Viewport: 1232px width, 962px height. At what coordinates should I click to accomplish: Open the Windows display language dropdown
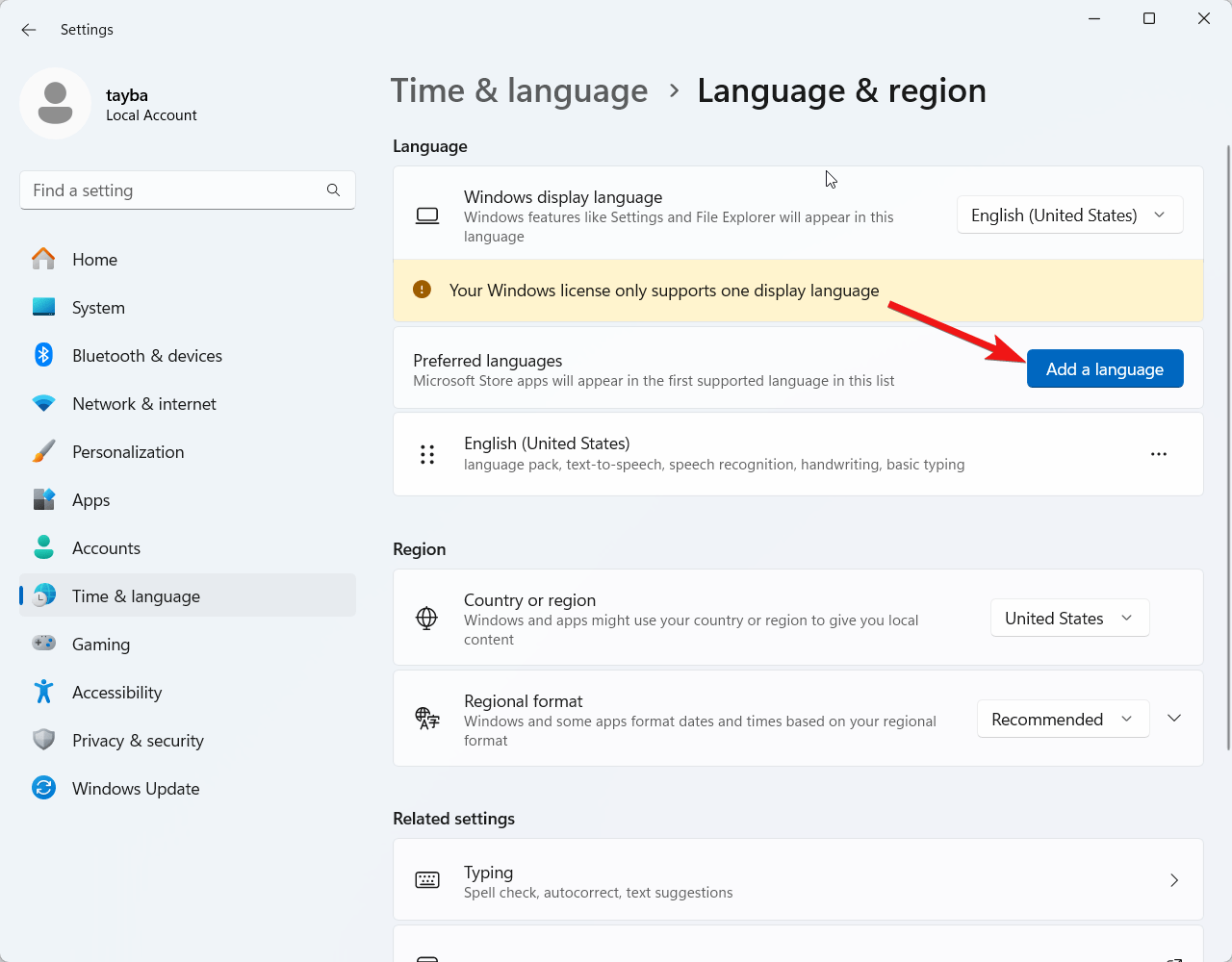[x=1069, y=215]
